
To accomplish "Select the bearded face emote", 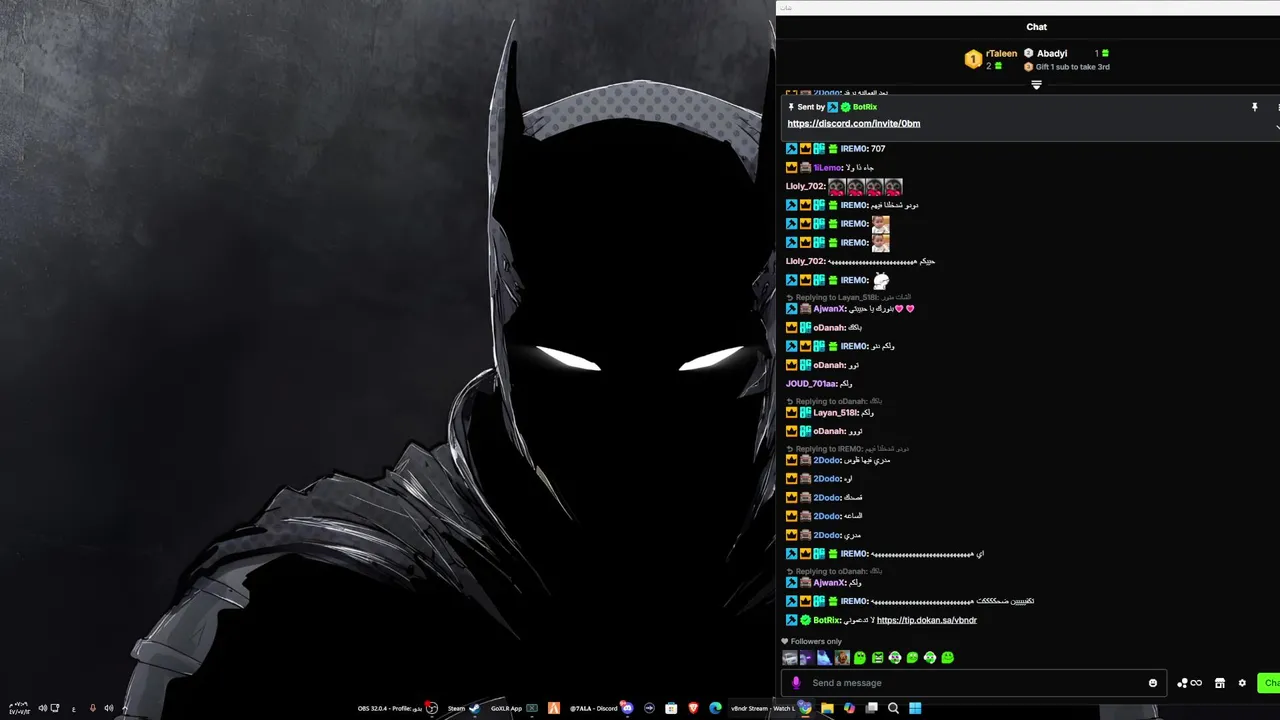I will [x=842, y=658].
